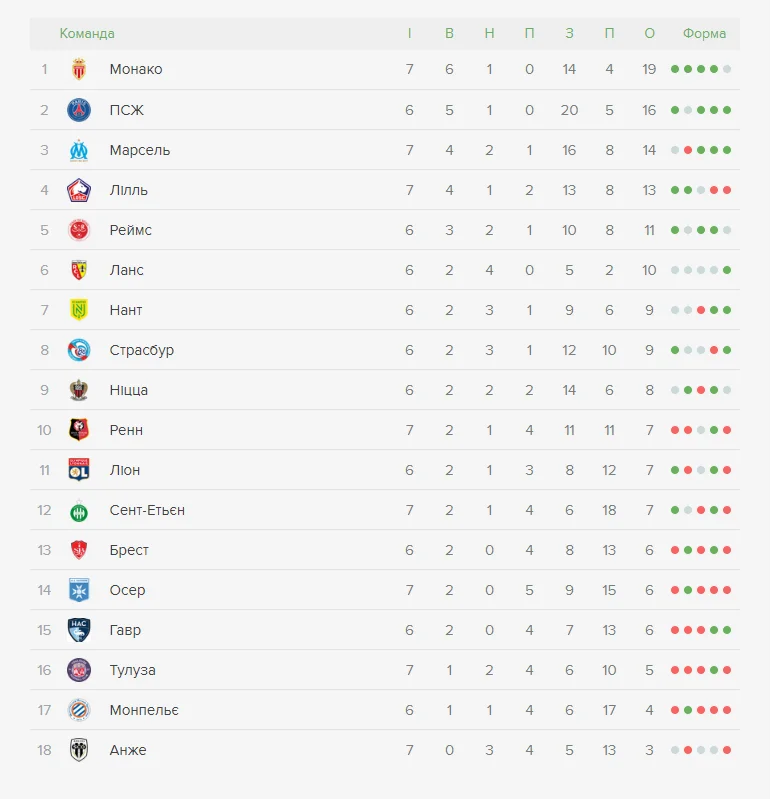
Task: Click the Анже row position number 18
Action: 44,750
